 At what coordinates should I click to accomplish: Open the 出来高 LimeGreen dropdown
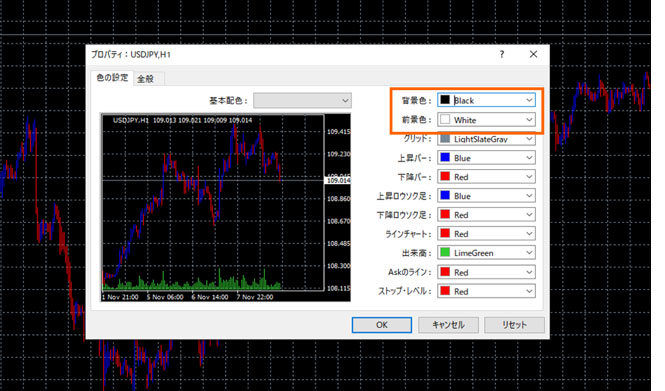[x=486, y=253]
